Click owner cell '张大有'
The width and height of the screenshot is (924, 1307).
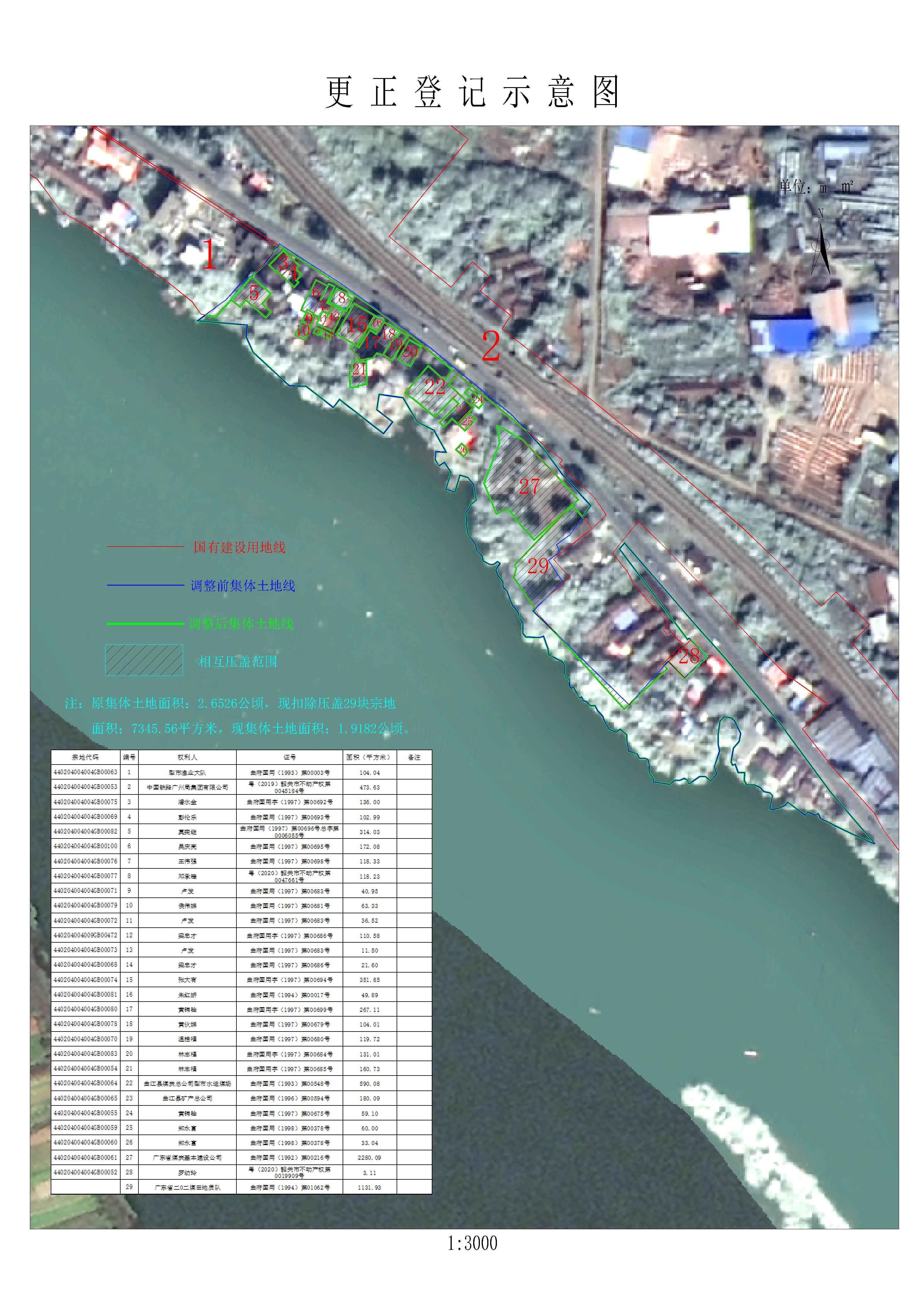coord(187,980)
